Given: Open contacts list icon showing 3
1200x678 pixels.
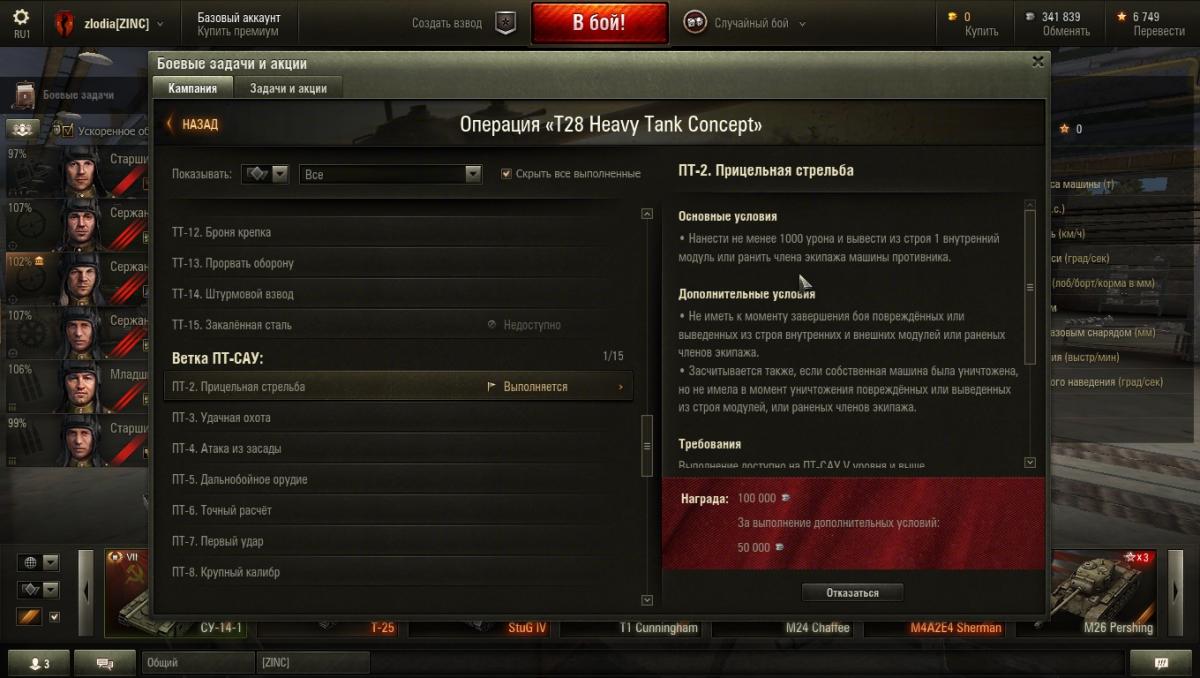Looking at the screenshot, I should tap(38, 662).
